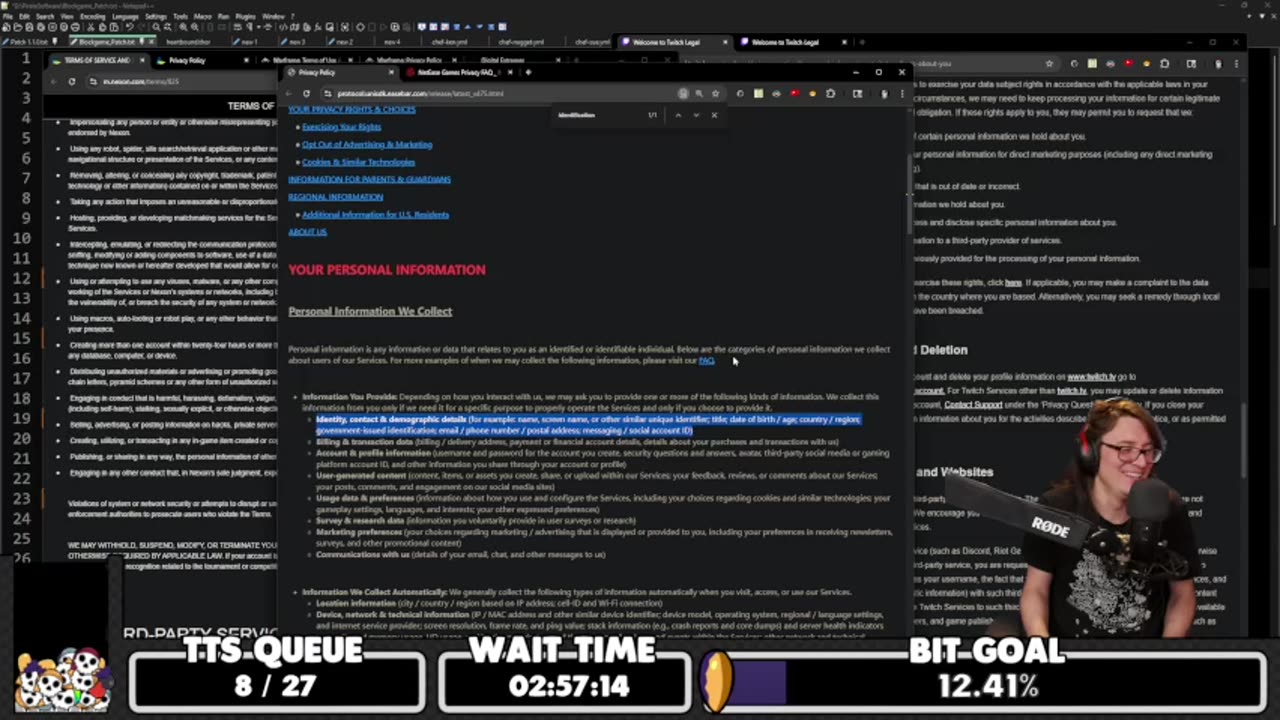Screen dimensions: 1280x720
Task: Click the New file icon in Notepad++ toolbar
Action: point(5,27)
